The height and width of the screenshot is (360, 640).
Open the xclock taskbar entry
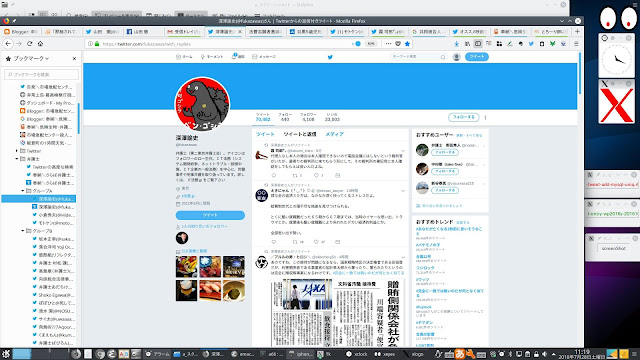(x=357, y=354)
